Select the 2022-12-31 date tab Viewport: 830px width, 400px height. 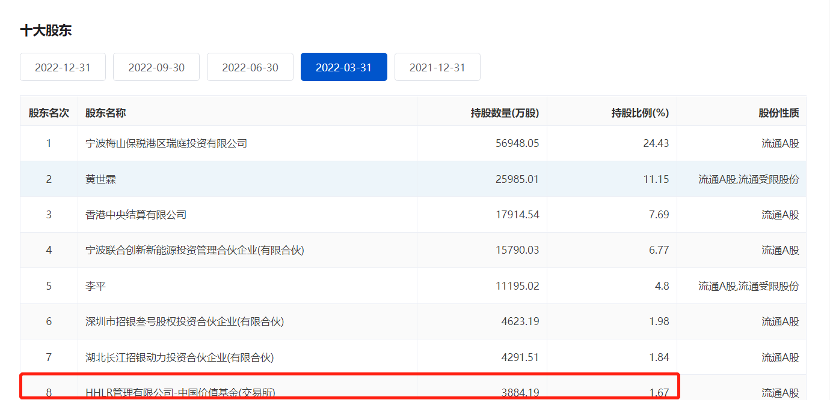[63, 67]
